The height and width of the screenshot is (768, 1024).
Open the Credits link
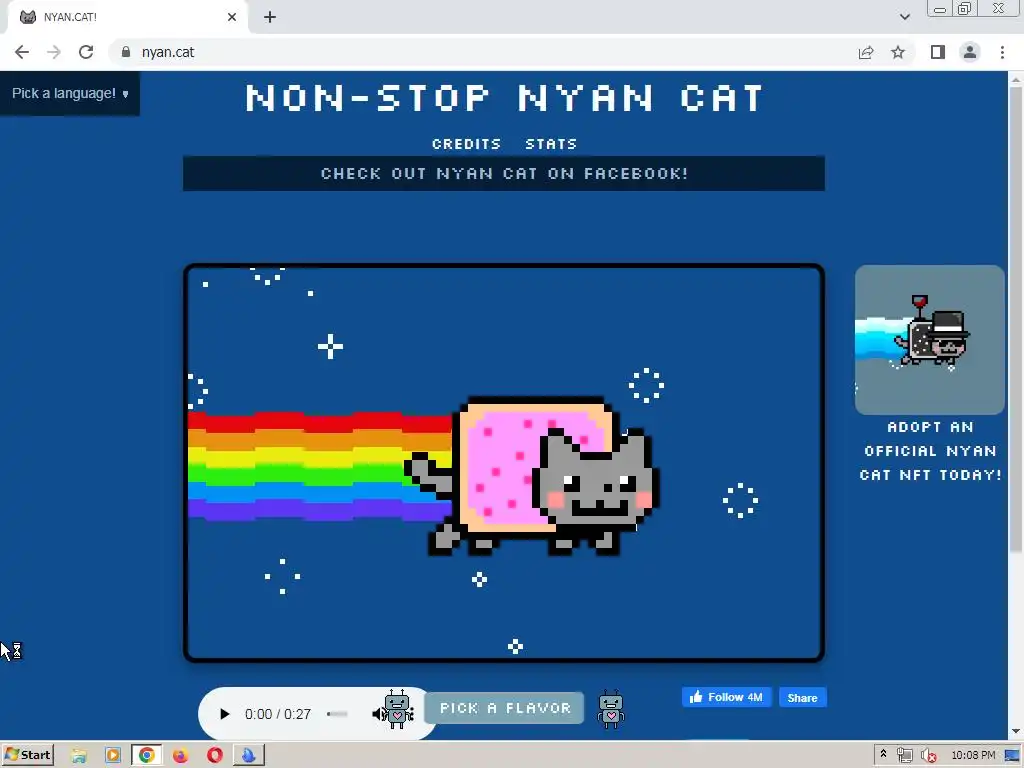tap(466, 144)
